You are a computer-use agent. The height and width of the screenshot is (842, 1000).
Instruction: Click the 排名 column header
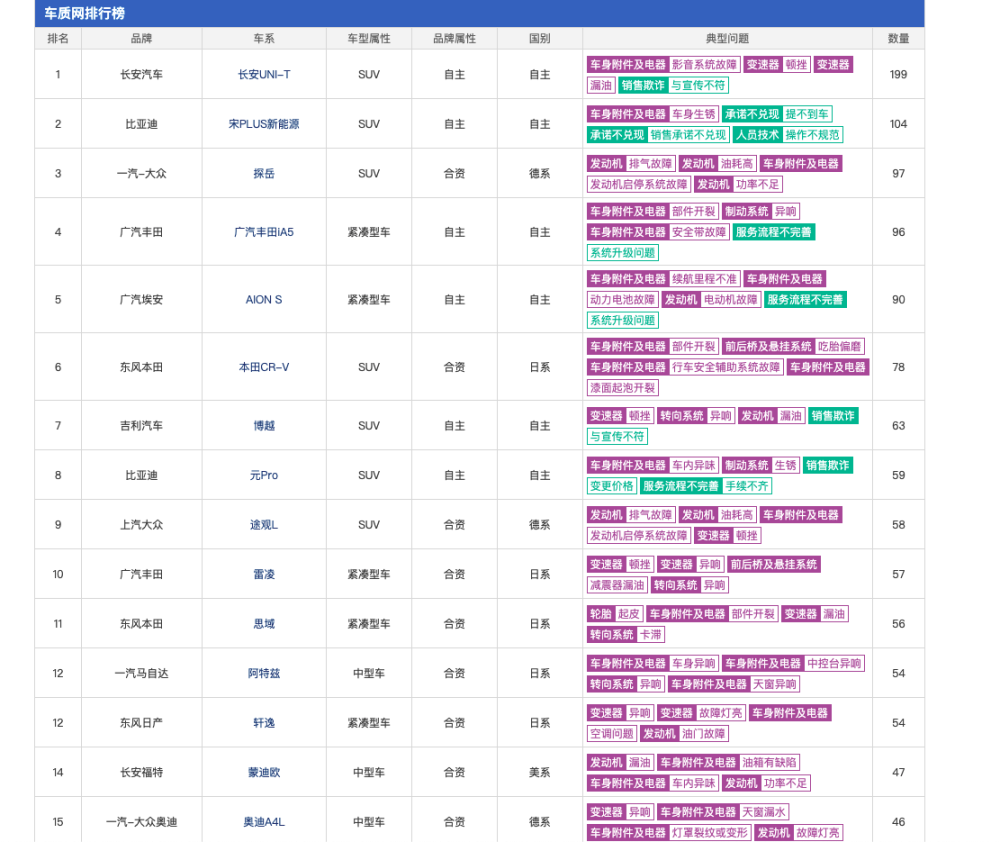coord(58,39)
